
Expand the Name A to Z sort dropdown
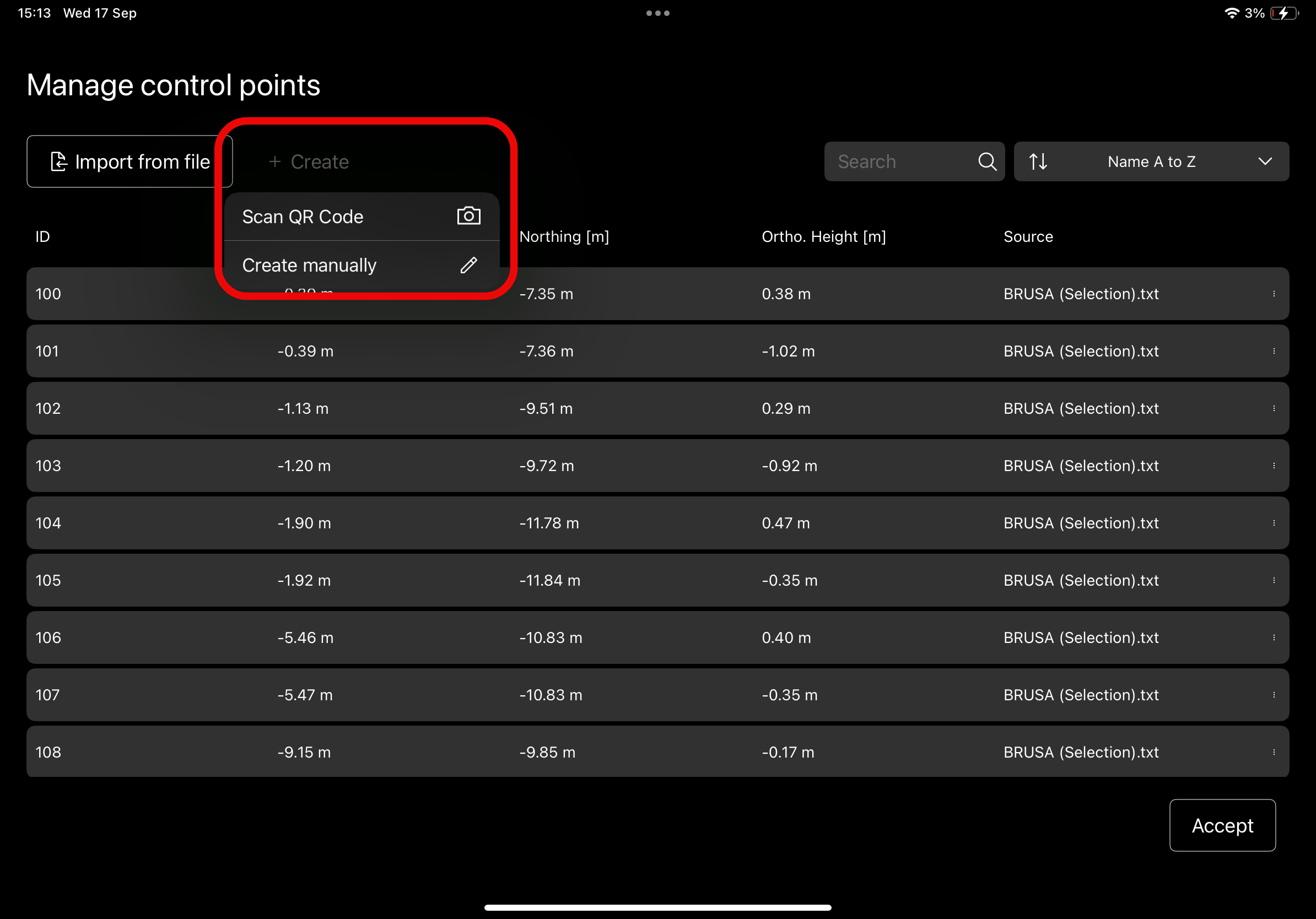click(1151, 161)
